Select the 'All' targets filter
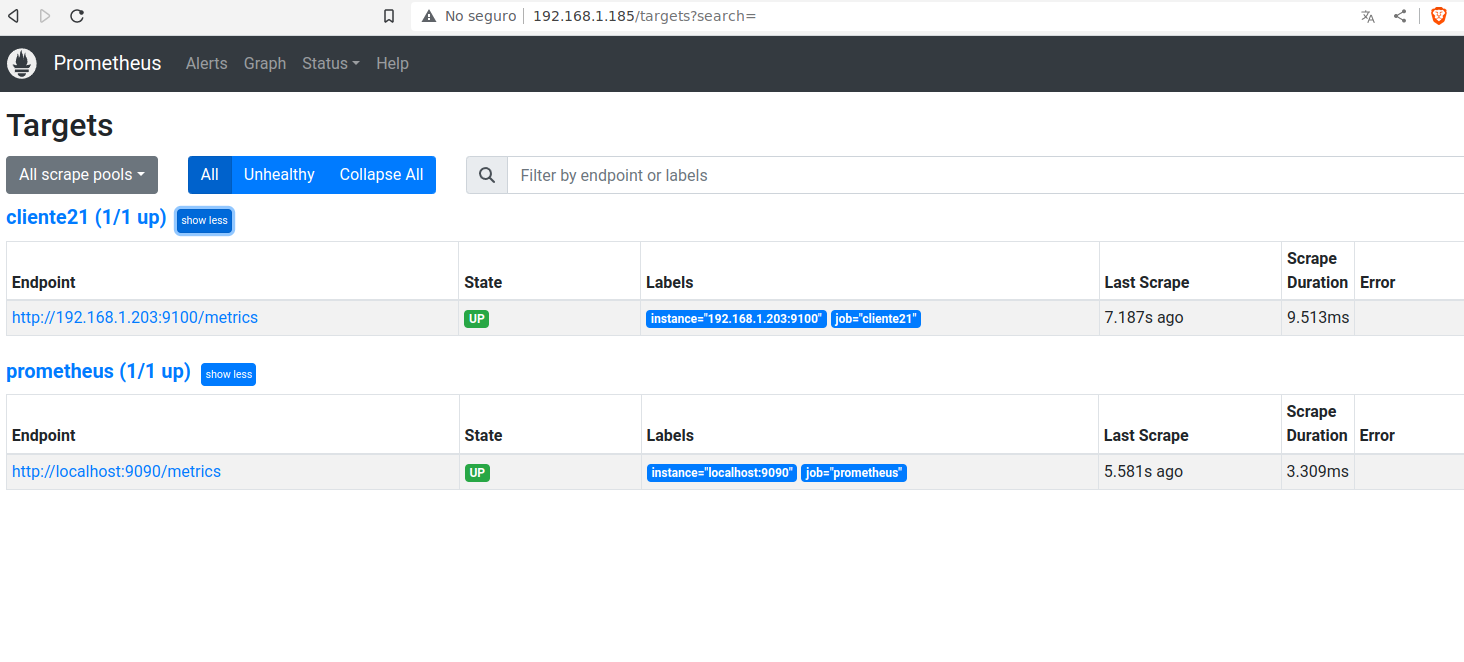The width and height of the screenshot is (1464, 662). (210, 175)
